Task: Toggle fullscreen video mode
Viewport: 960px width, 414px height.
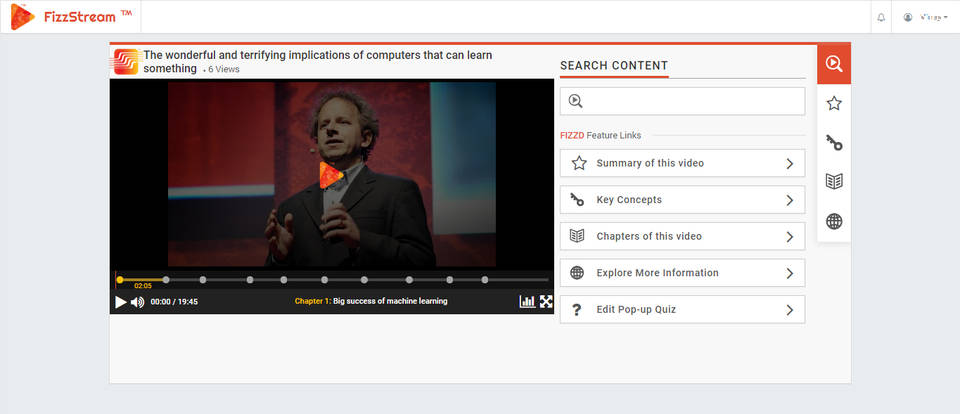Action: pos(546,301)
